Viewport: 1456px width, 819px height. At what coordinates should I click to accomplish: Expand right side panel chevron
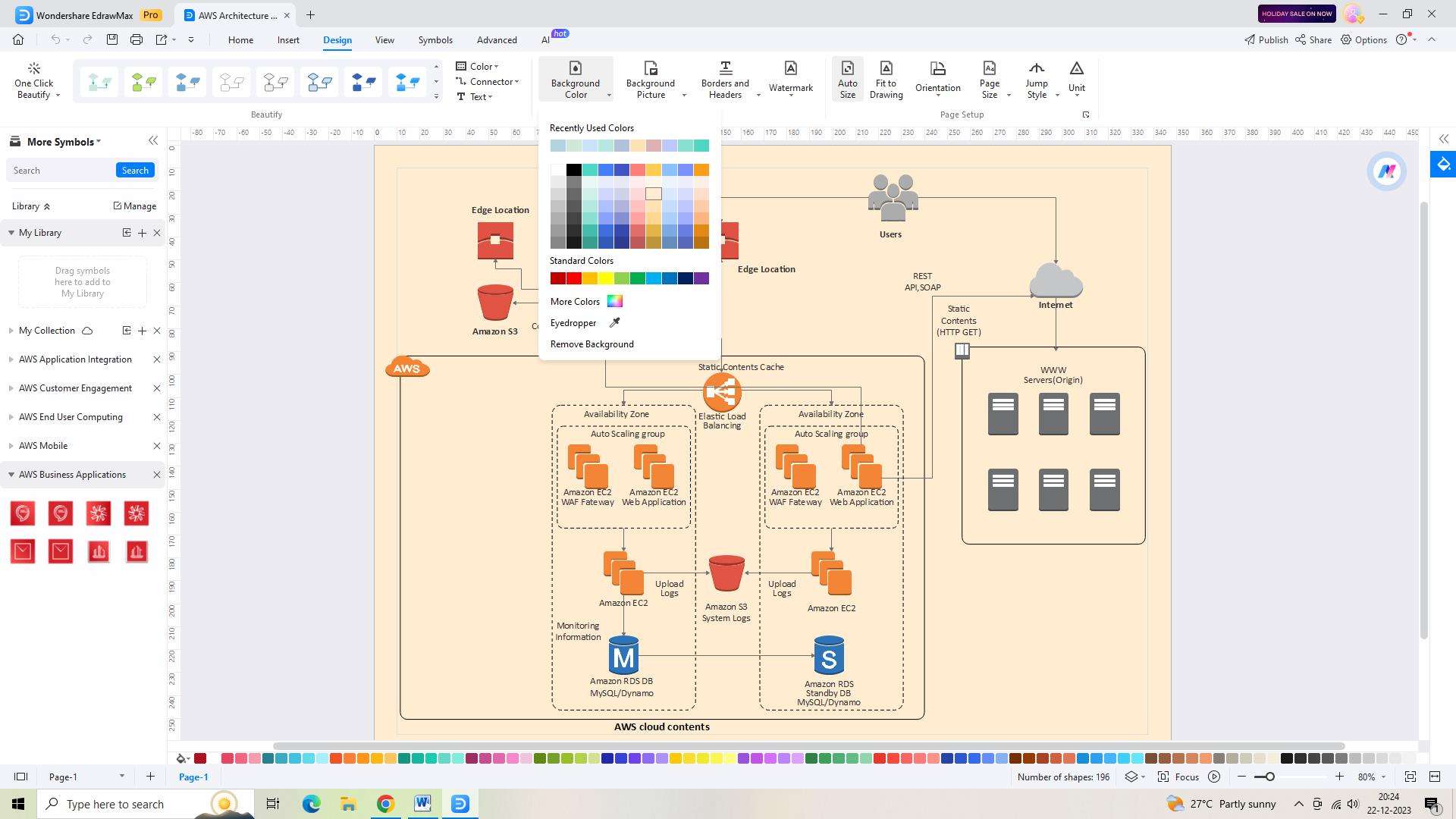1443,140
